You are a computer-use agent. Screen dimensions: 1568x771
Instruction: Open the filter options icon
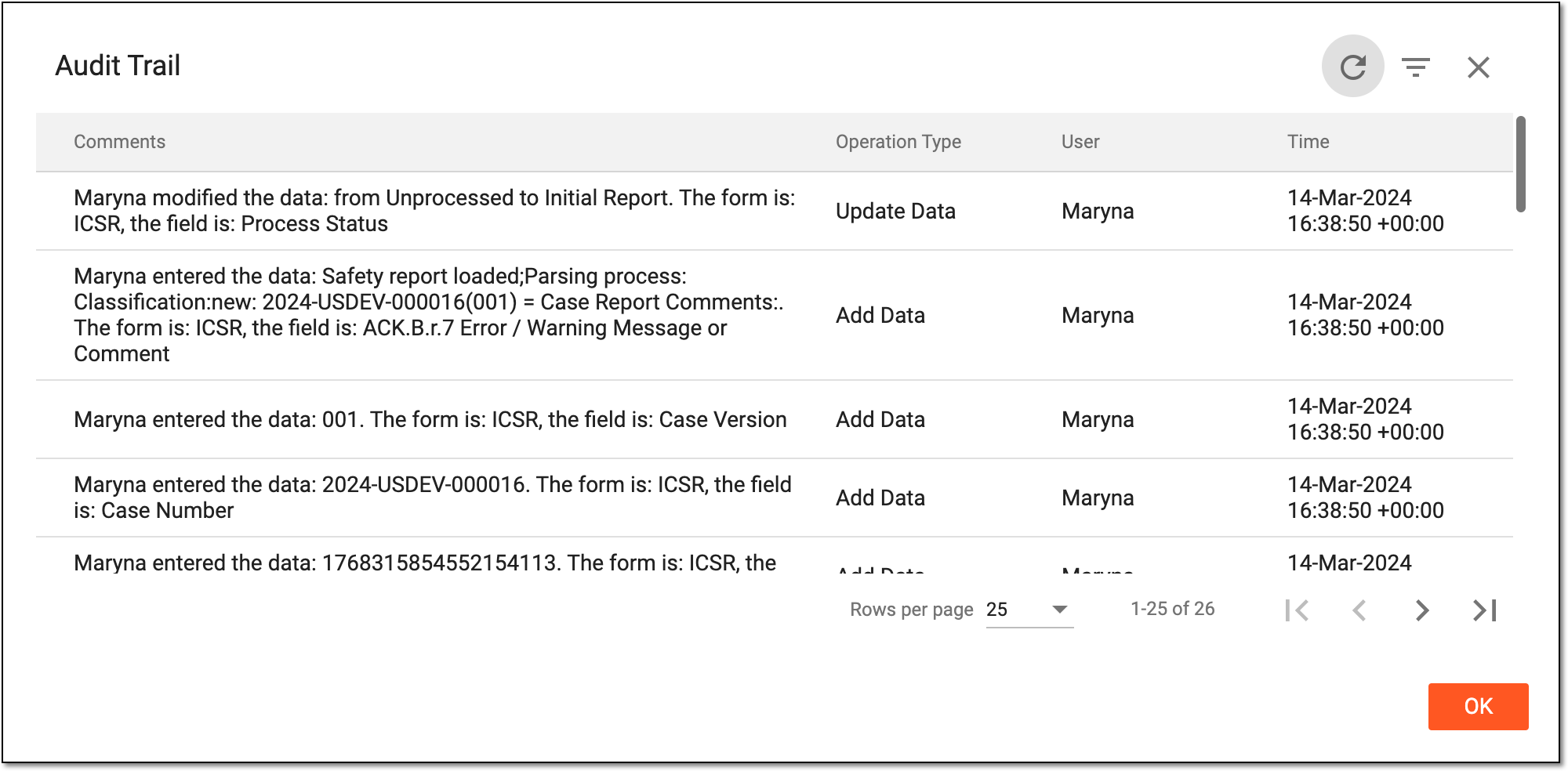click(x=1416, y=67)
